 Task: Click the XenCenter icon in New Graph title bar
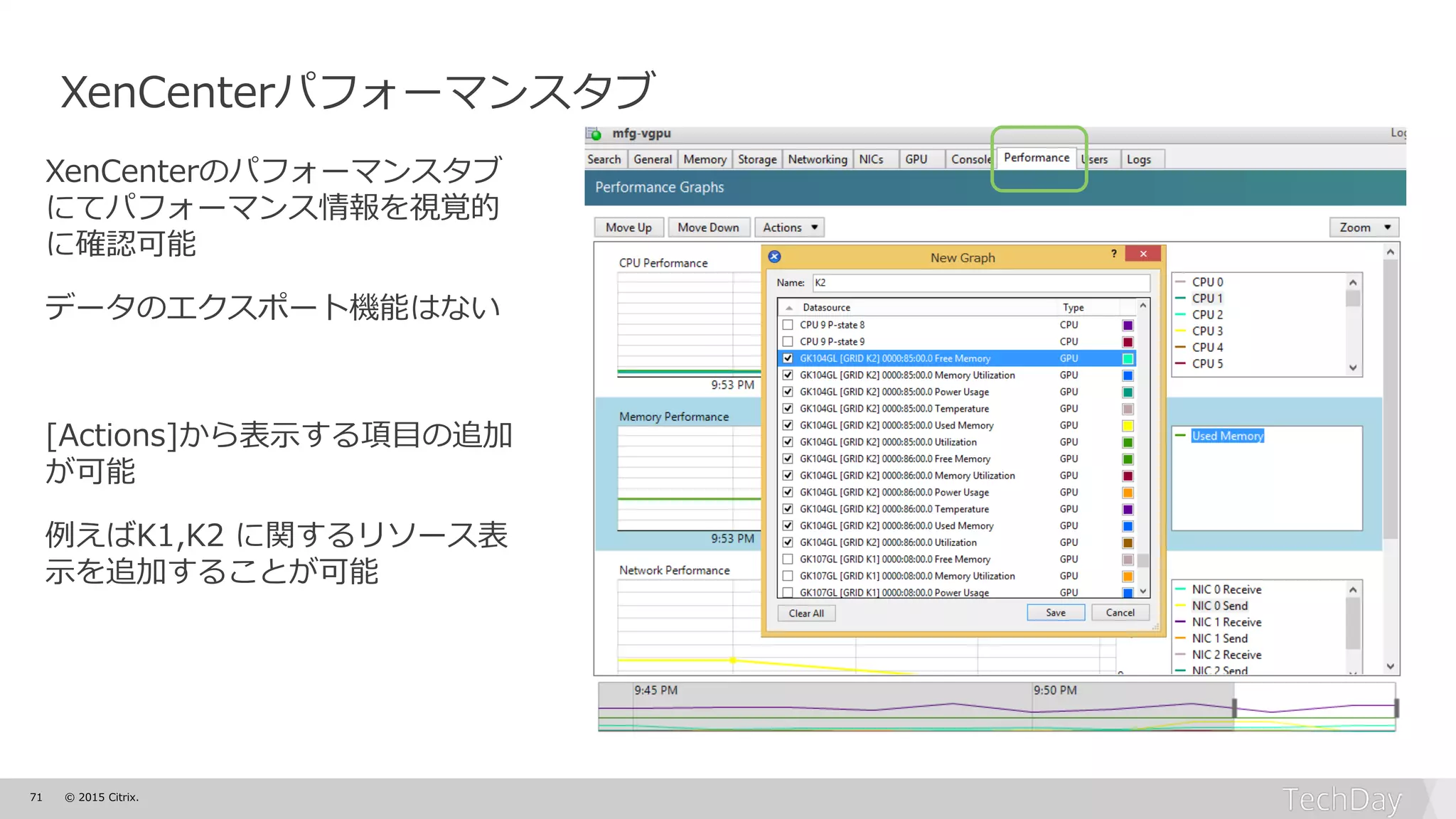(x=775, y=257)
